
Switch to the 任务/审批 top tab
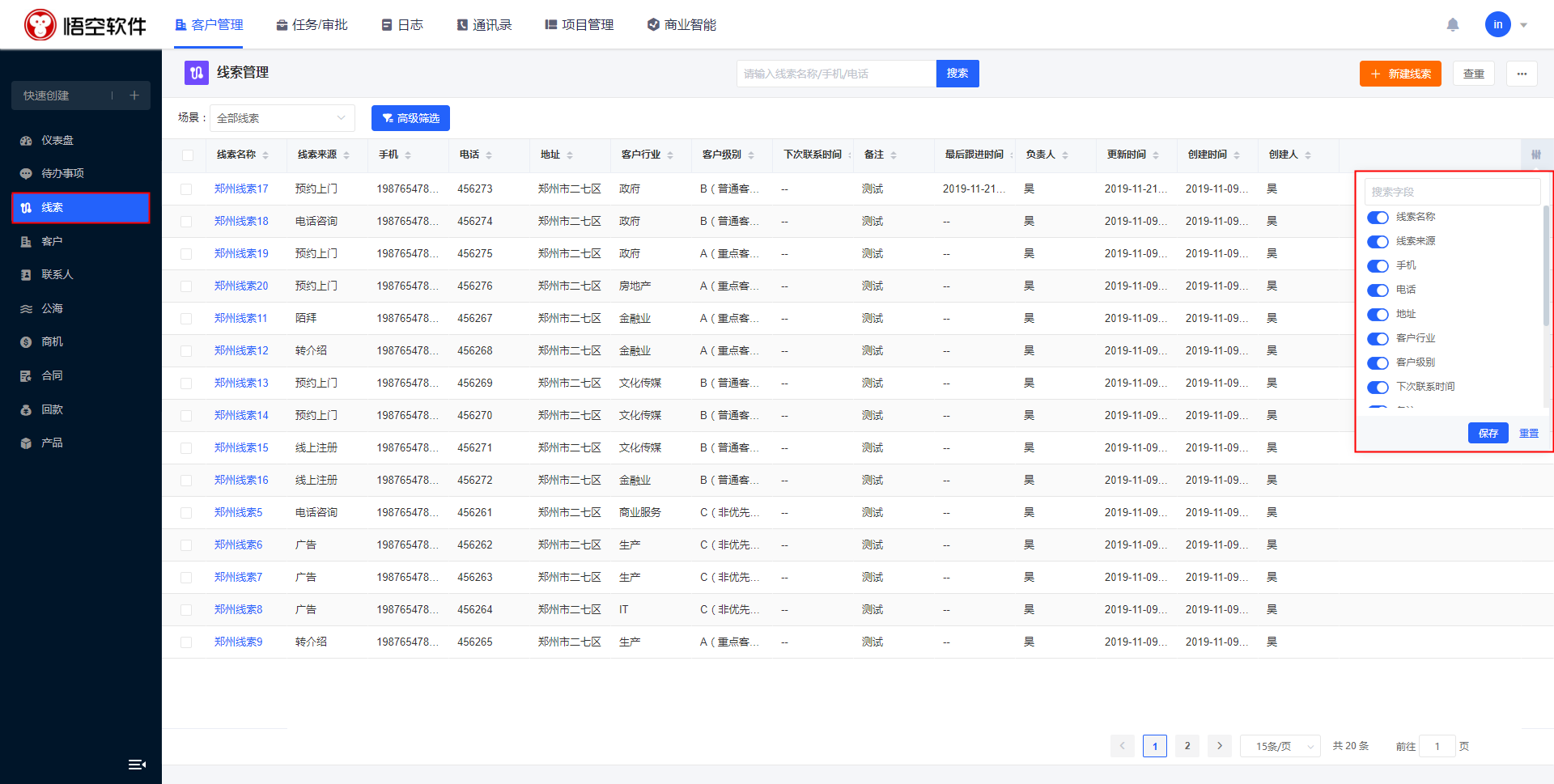click(312, 25)
